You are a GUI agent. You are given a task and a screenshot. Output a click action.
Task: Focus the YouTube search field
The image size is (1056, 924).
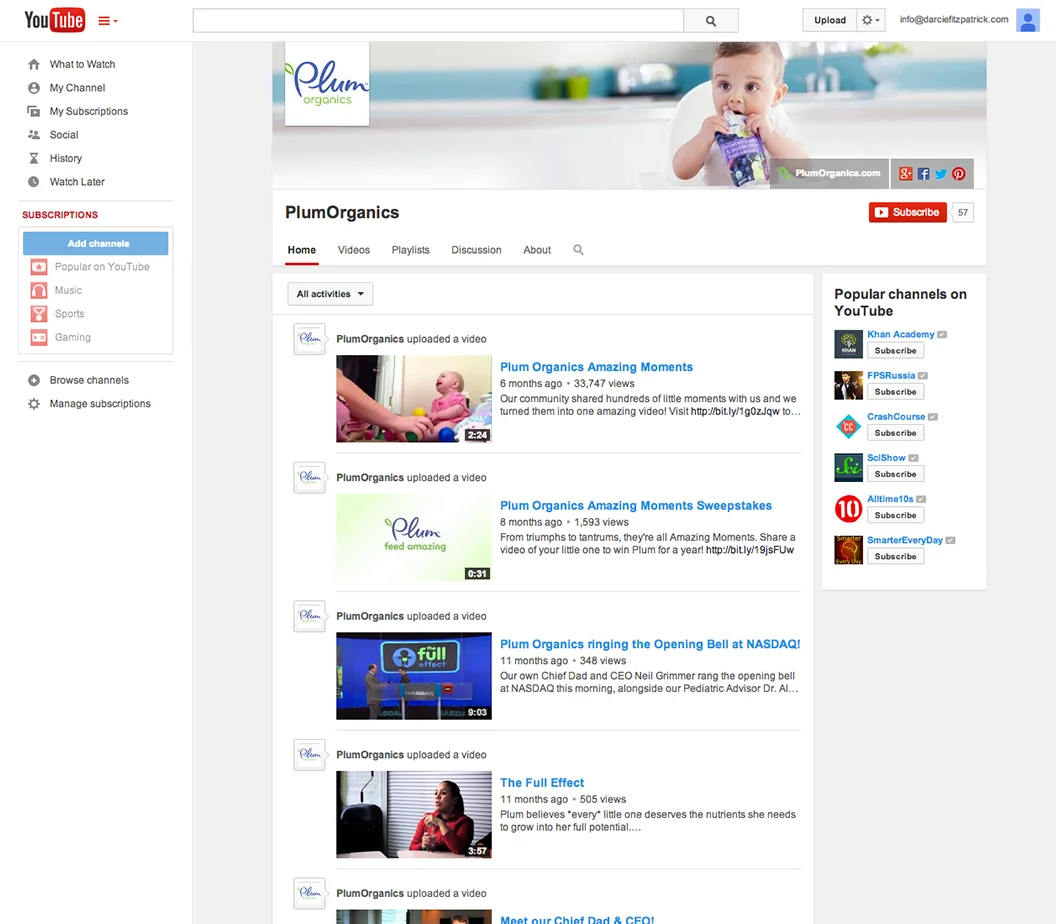point(438,21)
